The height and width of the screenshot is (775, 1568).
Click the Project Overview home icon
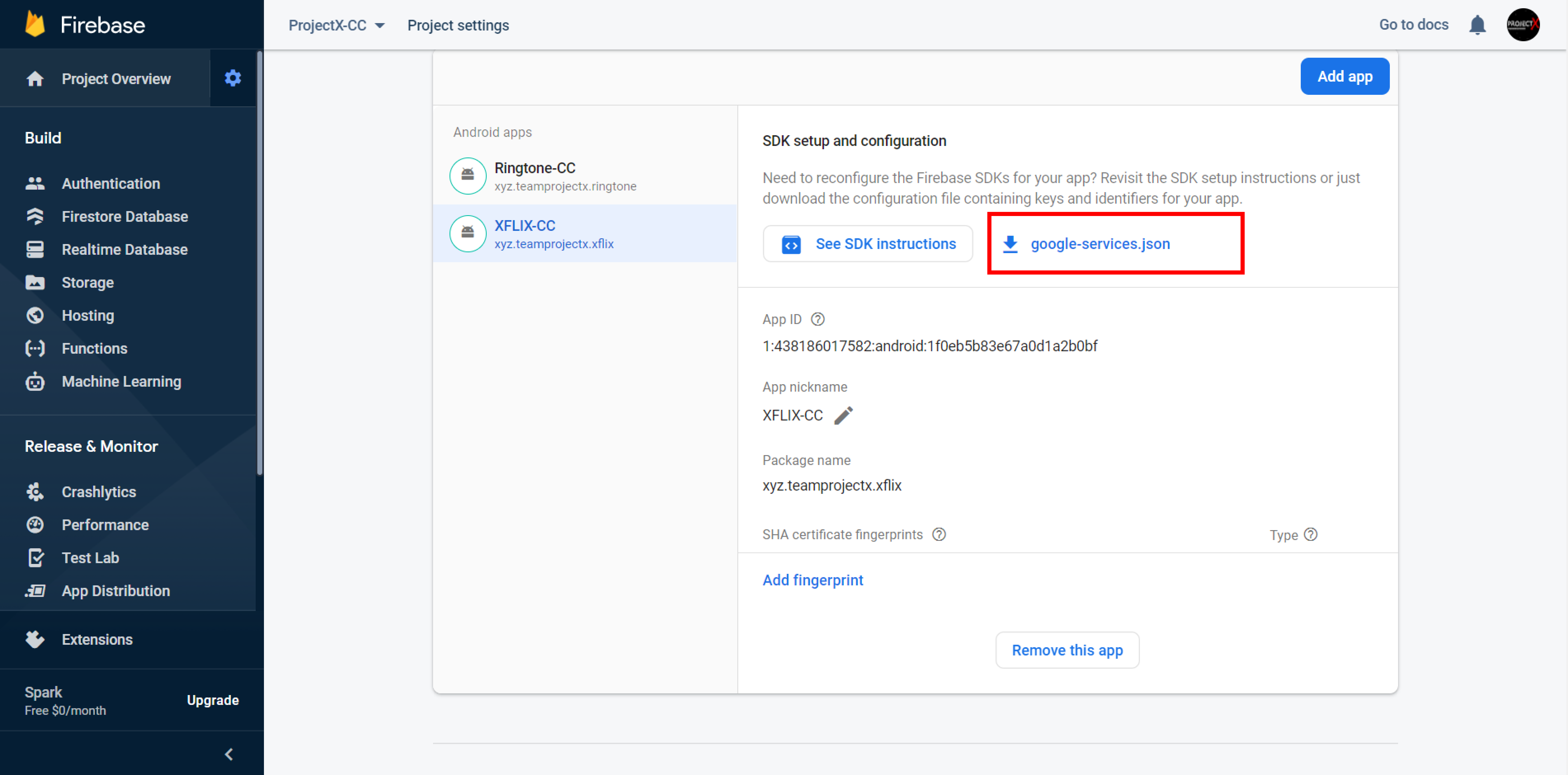pyautogui.click(x=35, y=79)
